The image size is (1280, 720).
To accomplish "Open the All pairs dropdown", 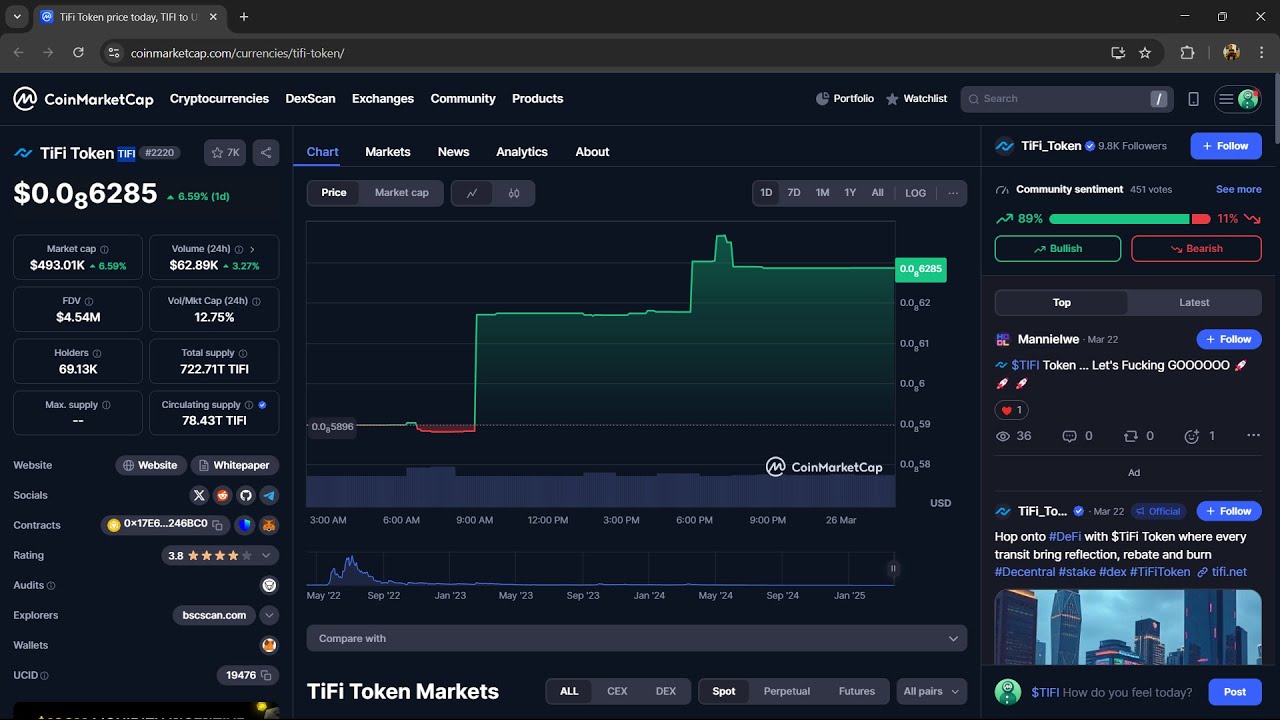I will (932, 691).
